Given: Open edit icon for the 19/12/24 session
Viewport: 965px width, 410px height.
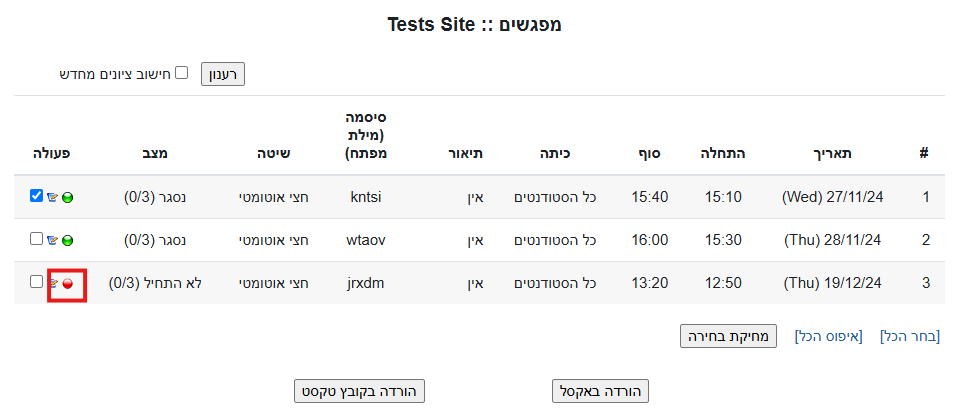Looking at the screenshot, I should 53,284.
